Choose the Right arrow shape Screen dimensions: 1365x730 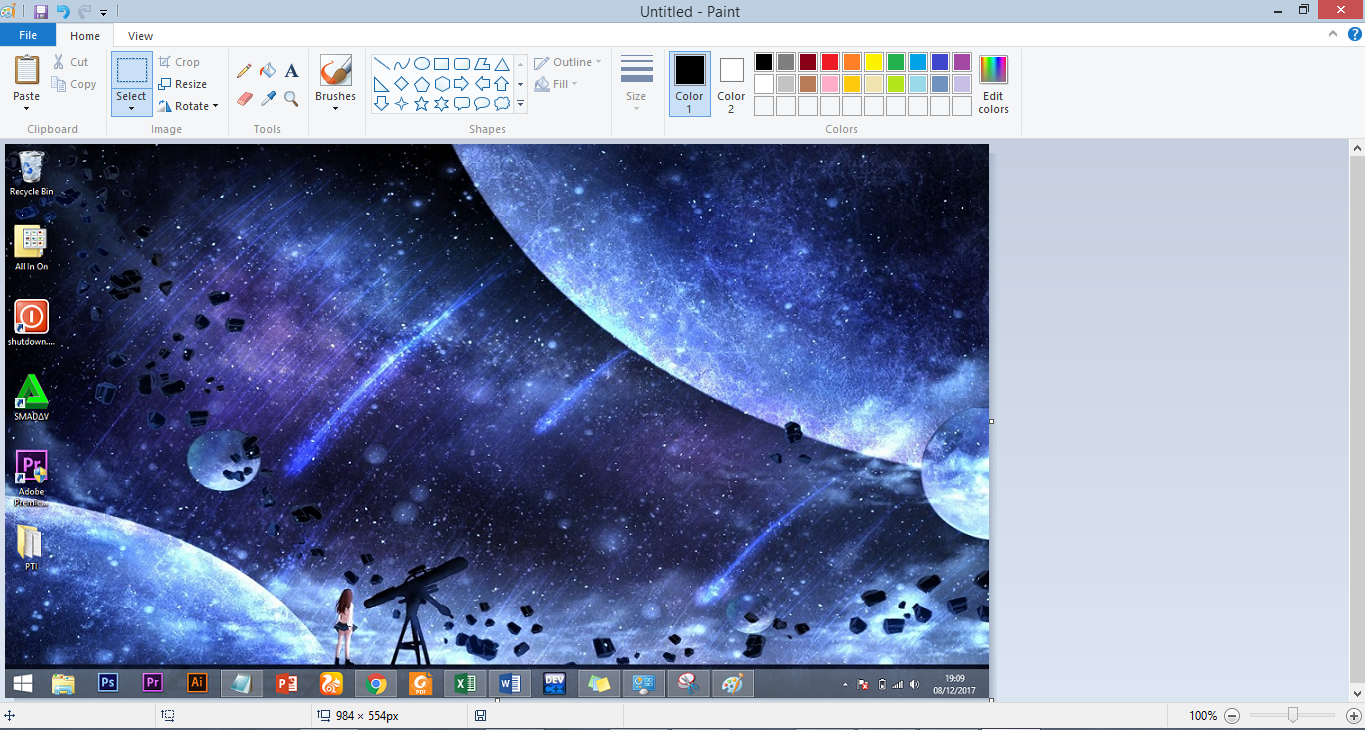coord(461,84)
